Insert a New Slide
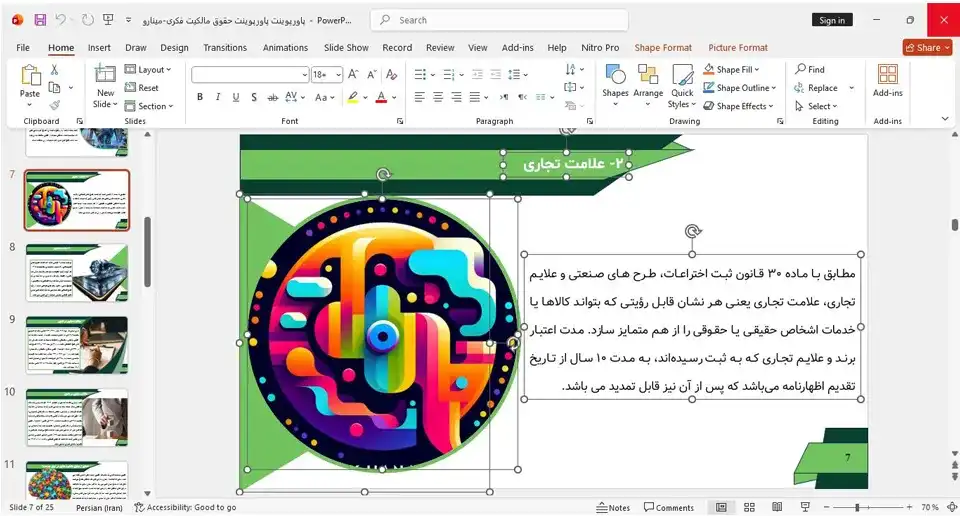 coord(105,86)
